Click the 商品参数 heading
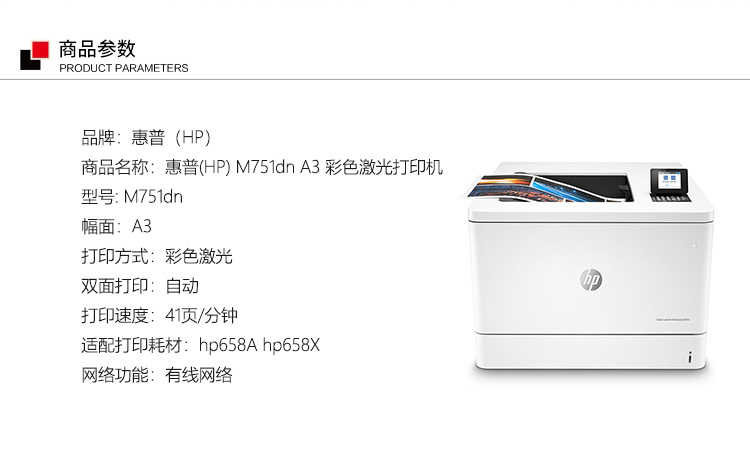The height and width of the screenshot is (449, 750). (97, 49)
